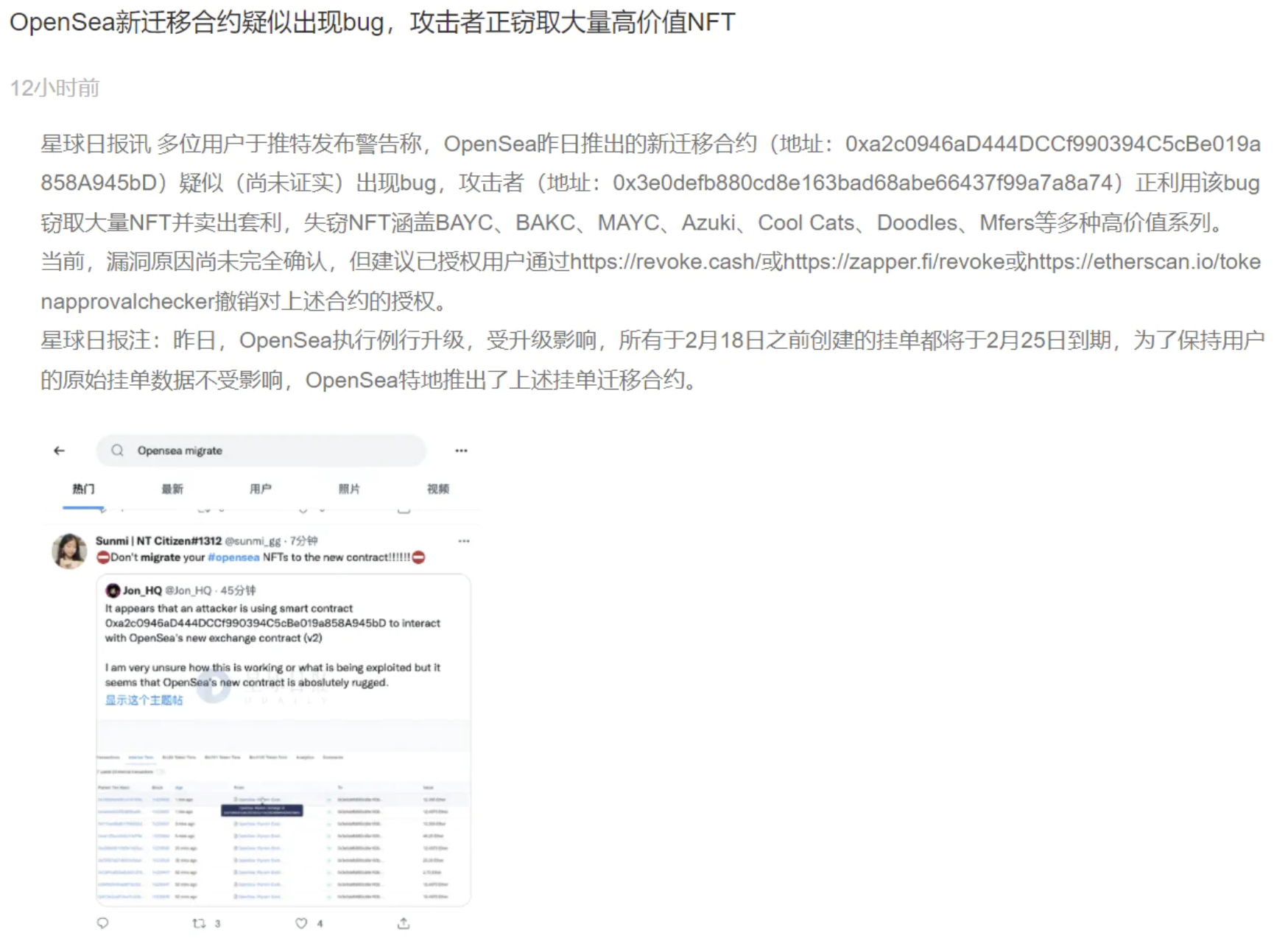Click inside the Opensea migrate search field
The image size is (1288, 938).
click(x=261, y=451)
